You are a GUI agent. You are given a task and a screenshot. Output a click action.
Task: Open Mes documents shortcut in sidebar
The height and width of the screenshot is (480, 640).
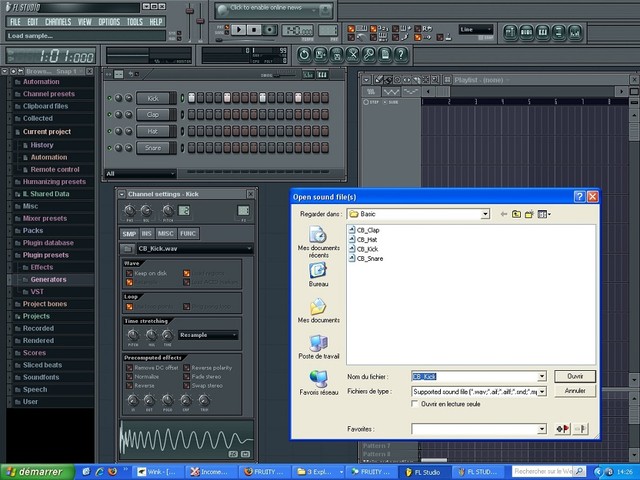tap(318, 311)
